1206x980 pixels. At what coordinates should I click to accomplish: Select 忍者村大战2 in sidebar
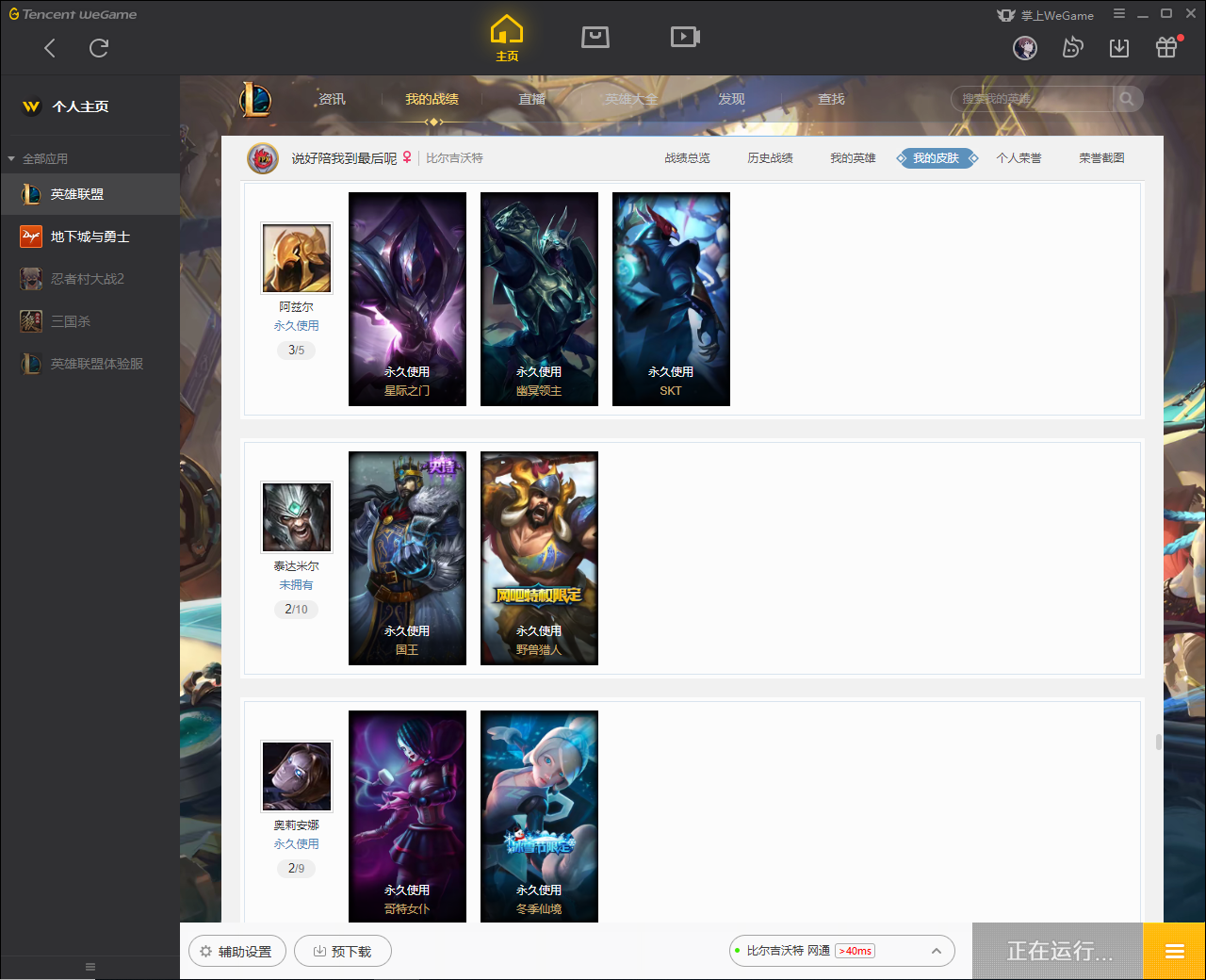[x=90, y=279]
